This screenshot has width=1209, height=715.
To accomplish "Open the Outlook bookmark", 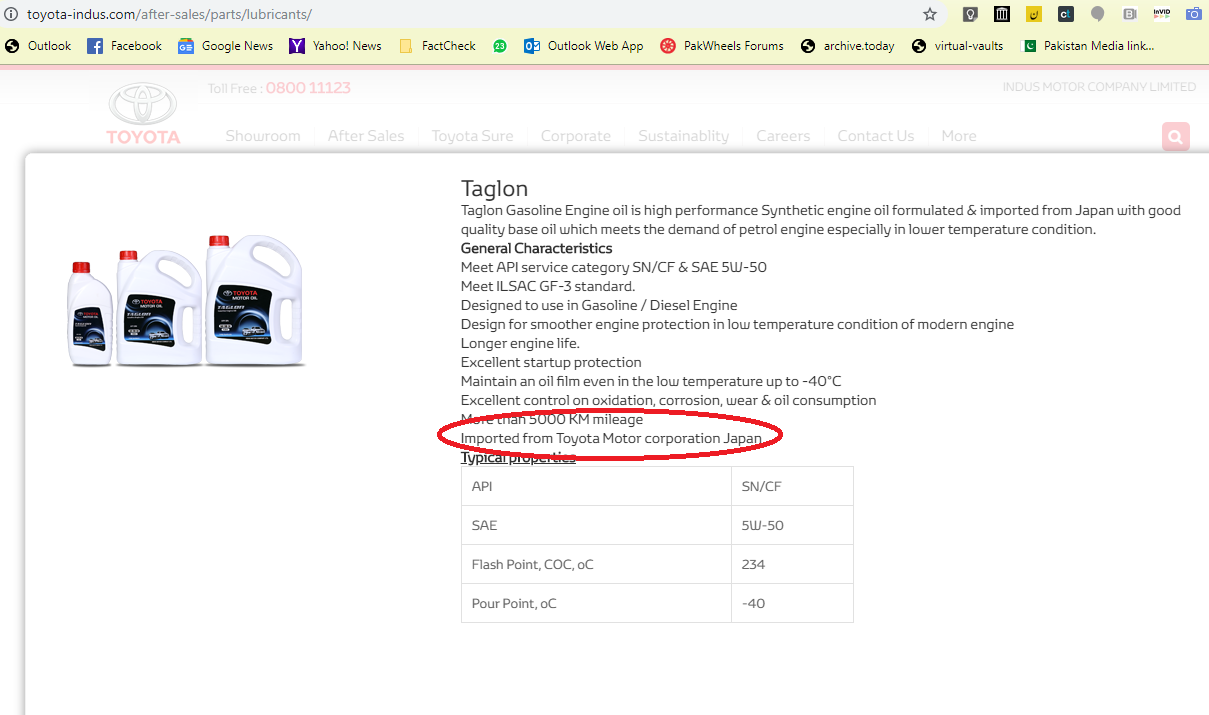I will click(38, 46).
